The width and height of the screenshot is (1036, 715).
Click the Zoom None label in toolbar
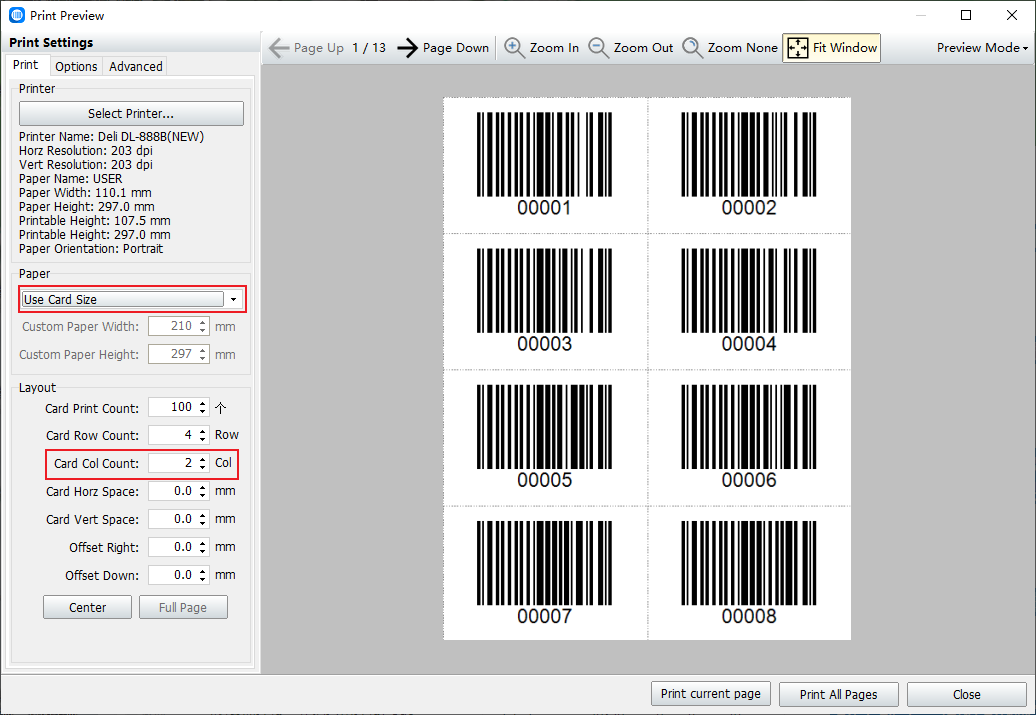[x=743, y=48]
